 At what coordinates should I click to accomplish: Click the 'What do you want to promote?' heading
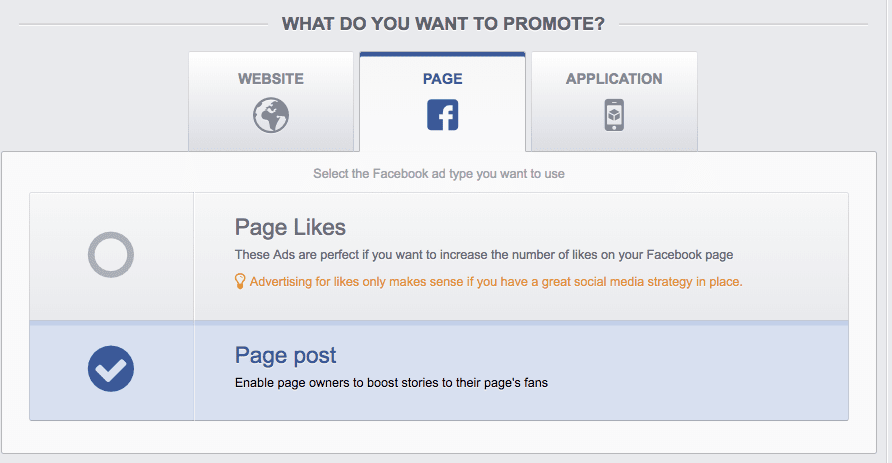pos(443,23)
